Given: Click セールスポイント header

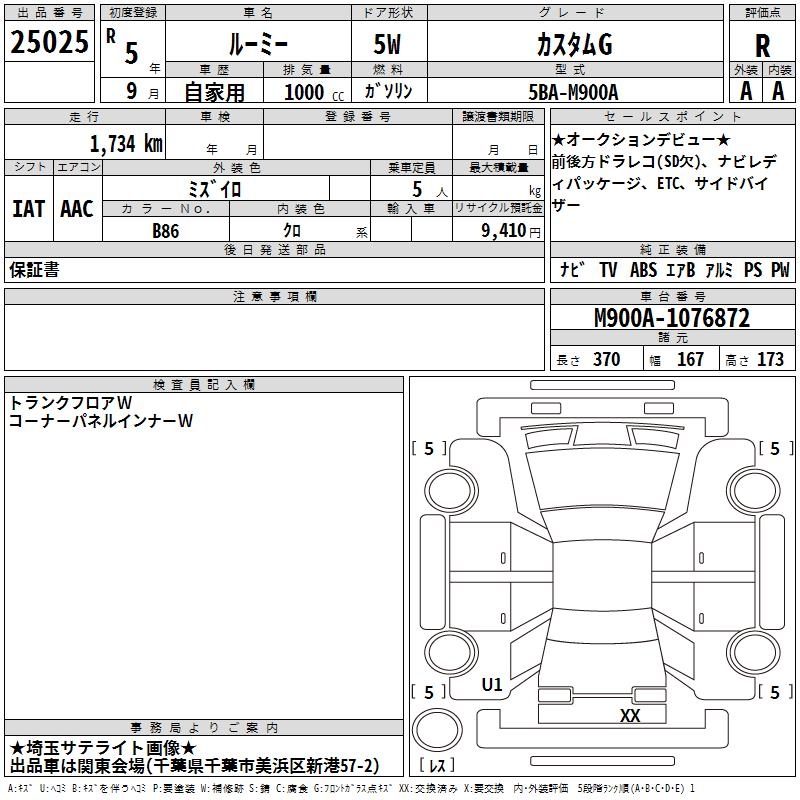Looking at the screenshot, I should pyautogui.click(x=672, y=117).
